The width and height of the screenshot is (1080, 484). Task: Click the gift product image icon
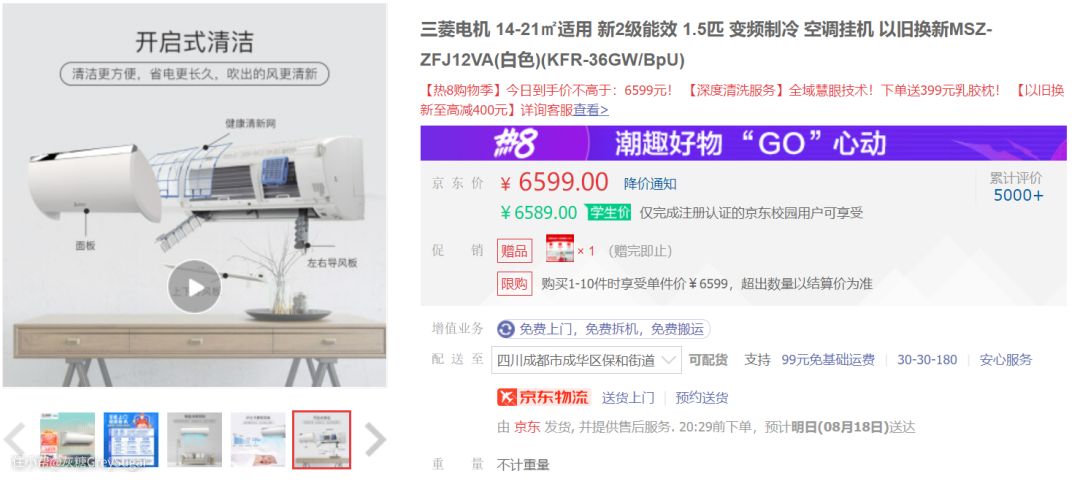click(x=560, y=248)
